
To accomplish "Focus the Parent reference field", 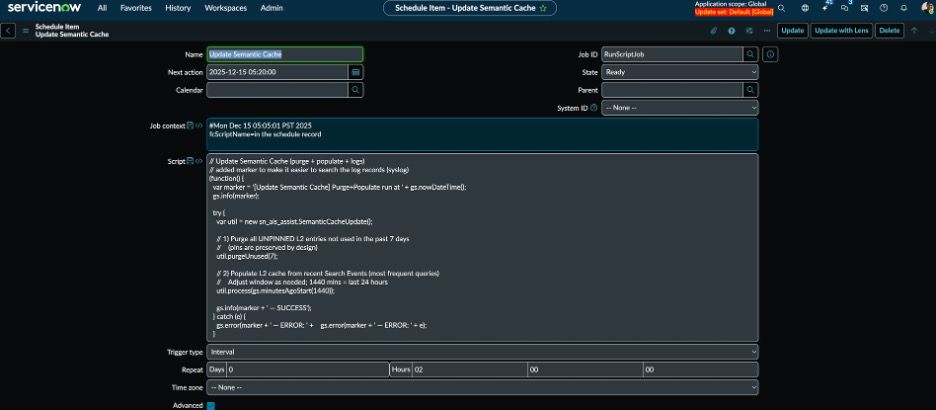I will coord(672,90).
